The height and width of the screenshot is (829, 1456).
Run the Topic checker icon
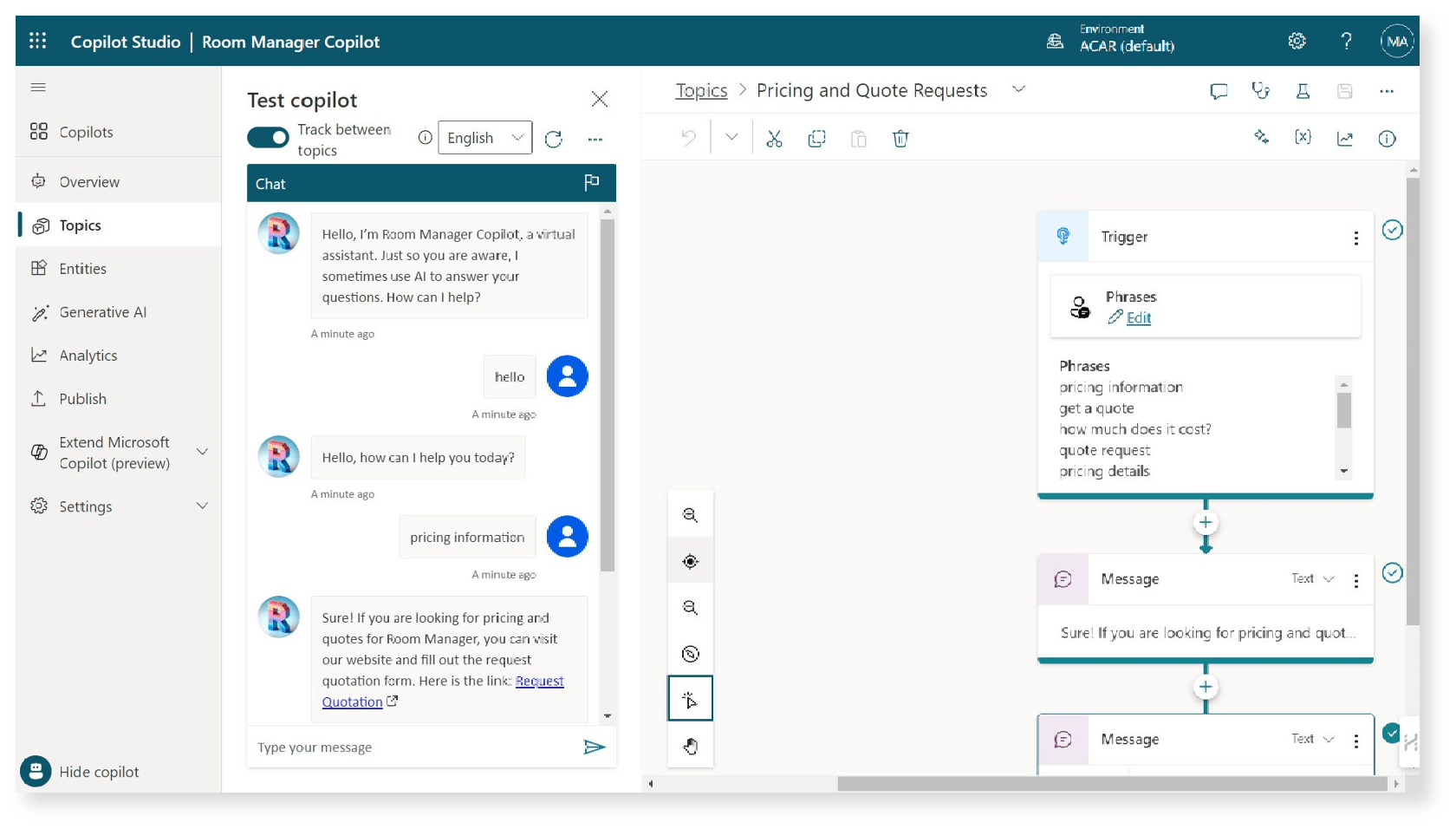[x=1261, y=90]
